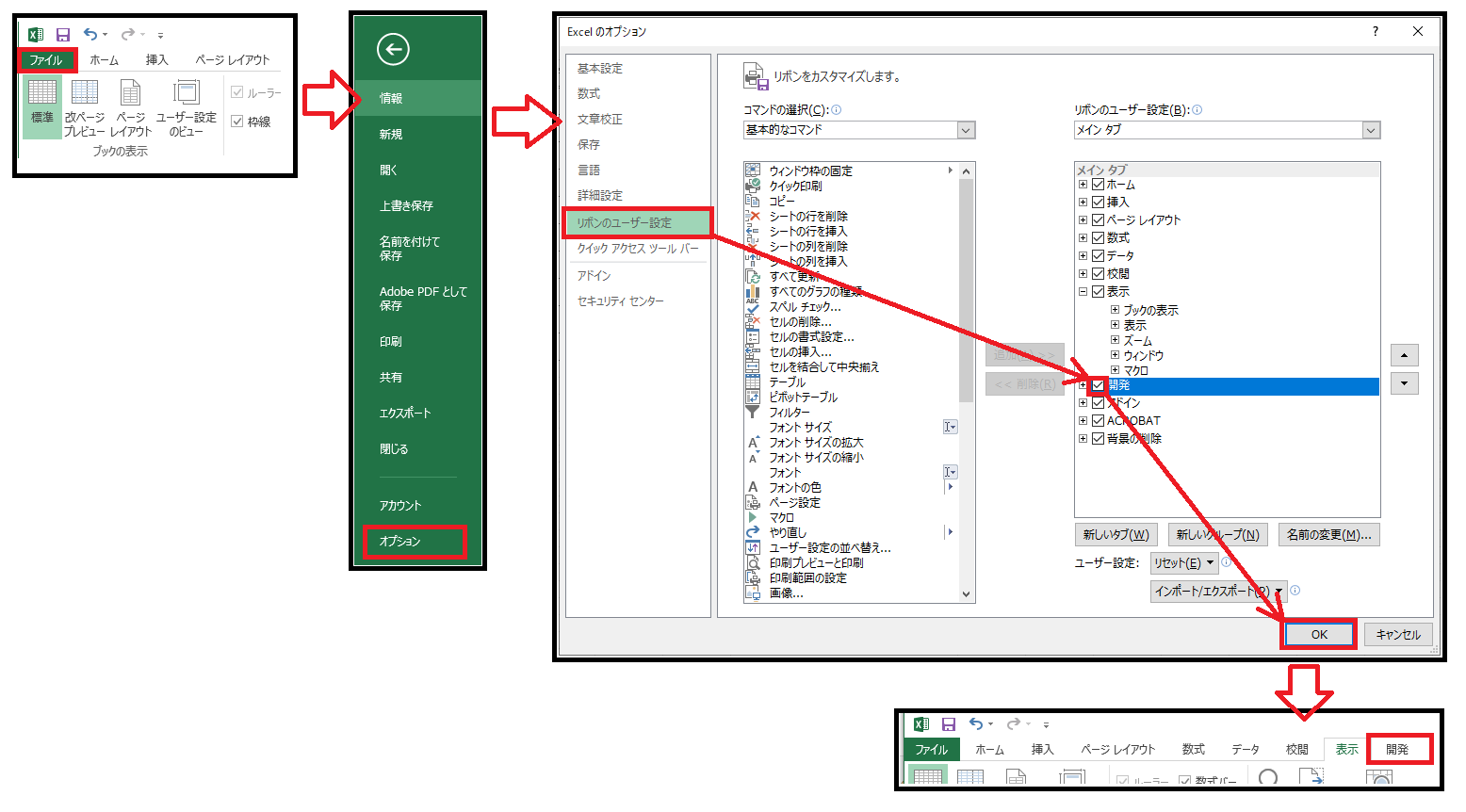
Task: Click Excel logo icon in bottom-right window
Action: tap(921, 724)
